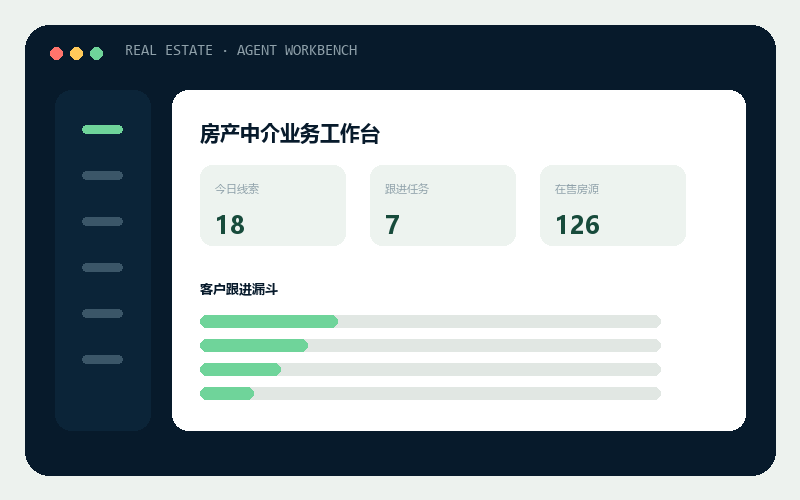Select the third sidebar menu bar
The image size is (800, 500).
point(103,221)
